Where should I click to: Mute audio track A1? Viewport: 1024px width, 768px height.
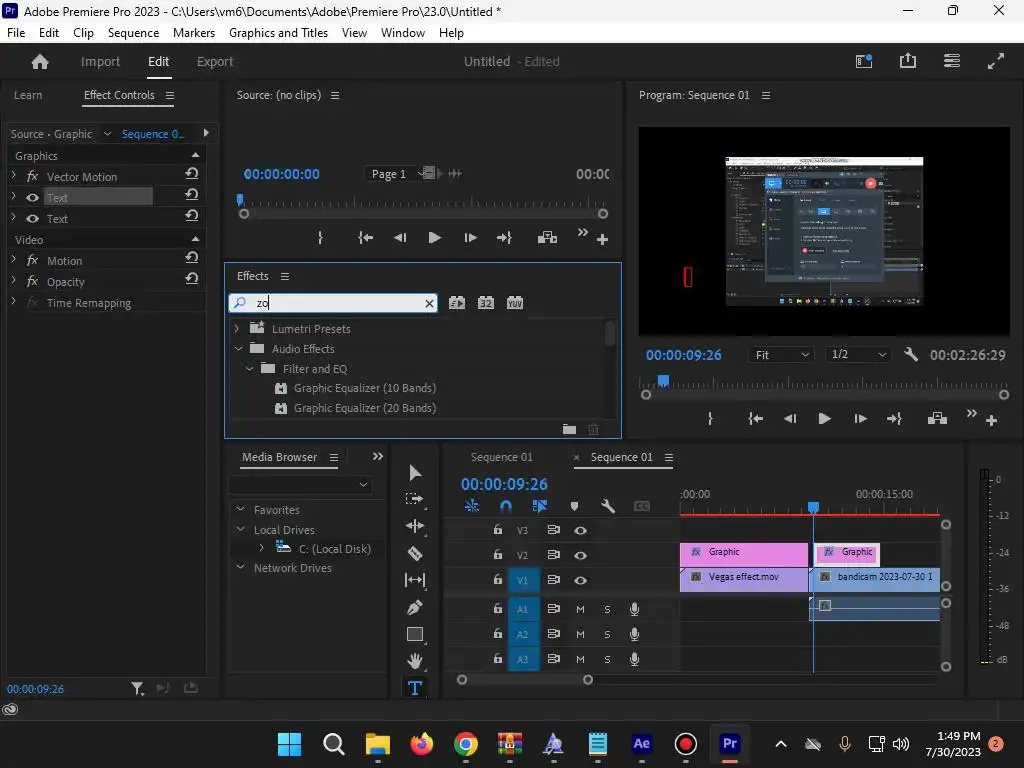pyautogui.click(x=580, y=609)
